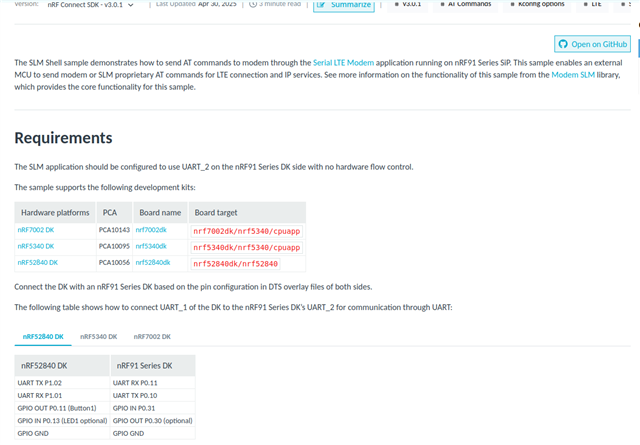Click the UART TX P1.02 cell
640x445 pixels.
coord(62,383)
